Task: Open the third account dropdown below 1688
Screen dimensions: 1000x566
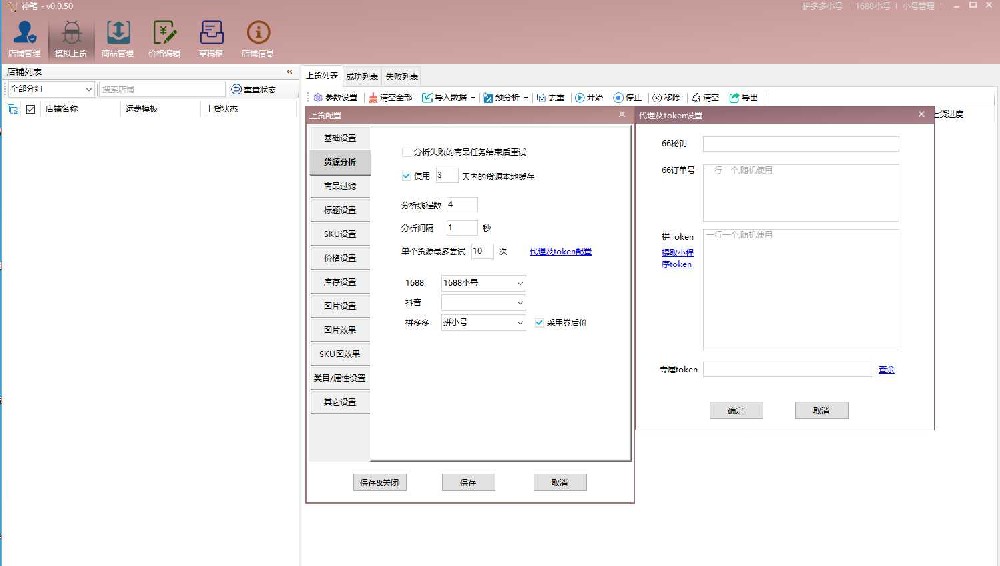Action: tap(483, 323)
